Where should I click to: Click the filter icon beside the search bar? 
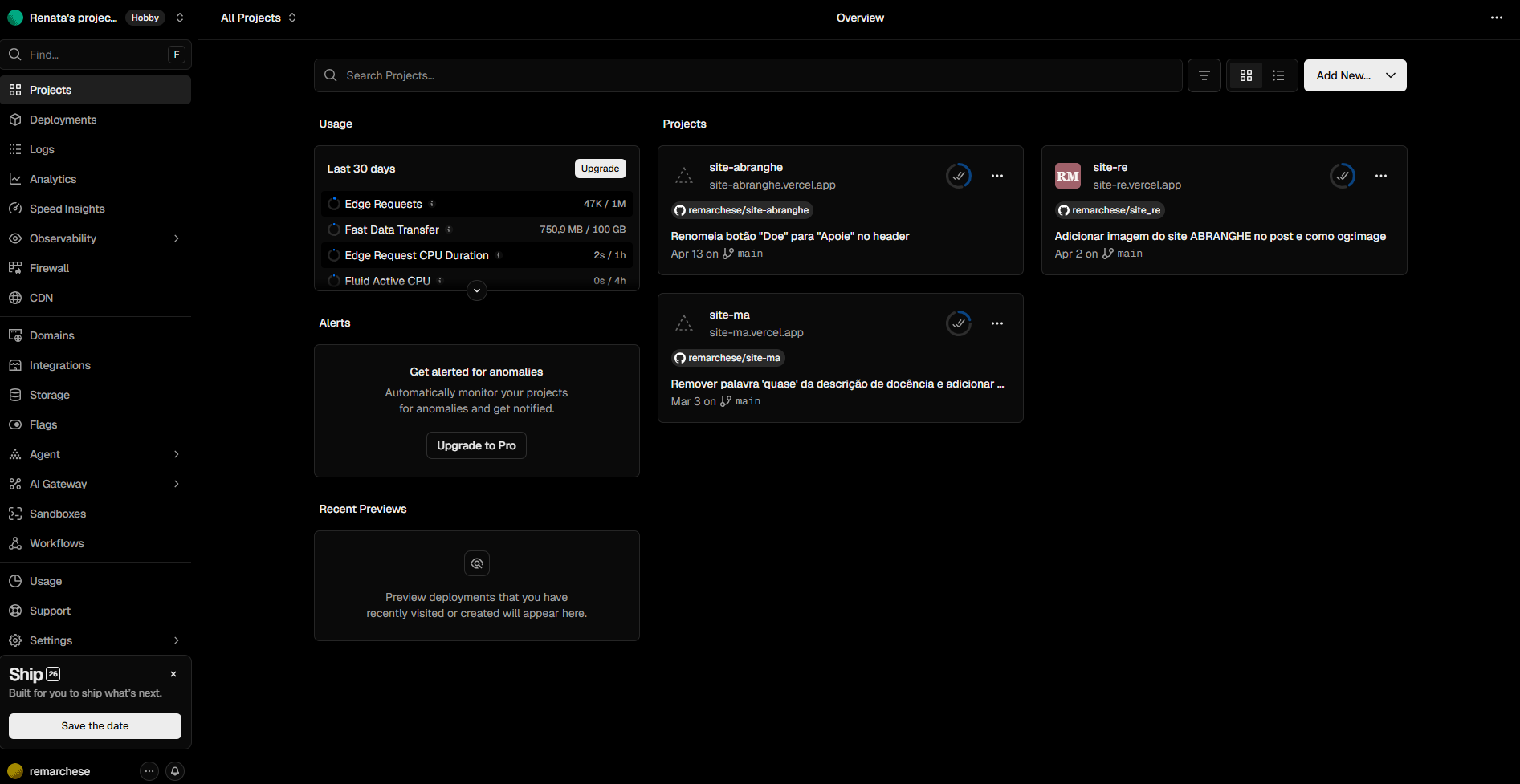click(x=1204, y=75)
